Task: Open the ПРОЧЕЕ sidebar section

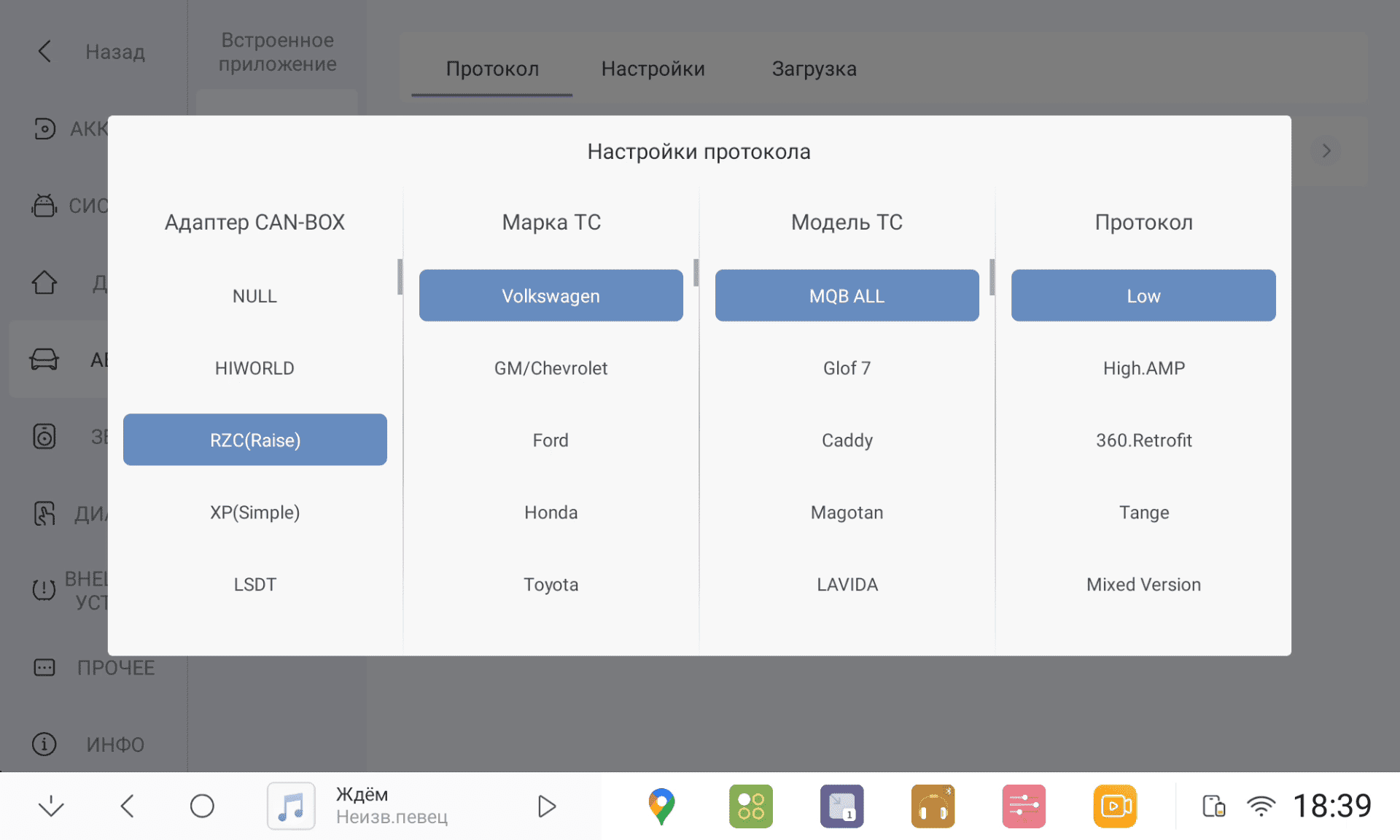Action: point(95,667)
